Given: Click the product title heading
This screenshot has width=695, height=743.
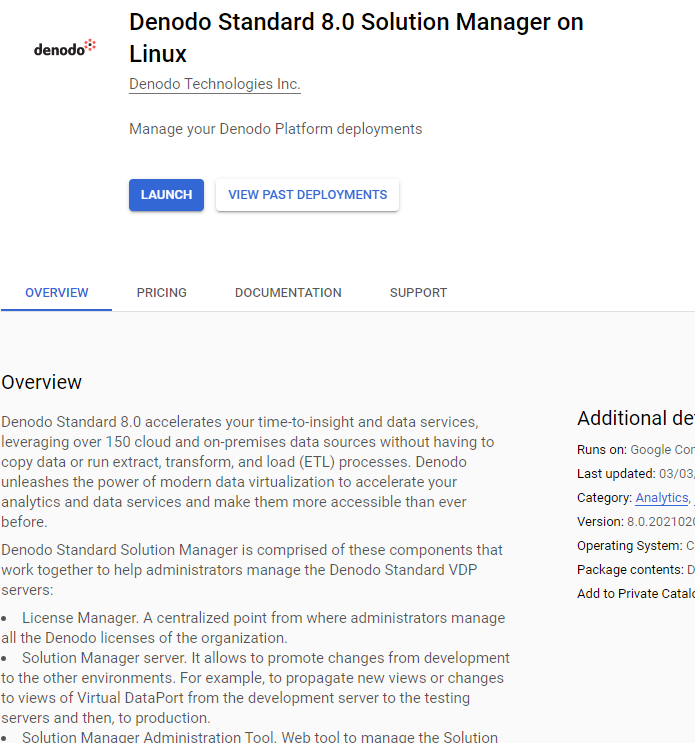Looking at the screenshot, I should (x=356, y=37).
